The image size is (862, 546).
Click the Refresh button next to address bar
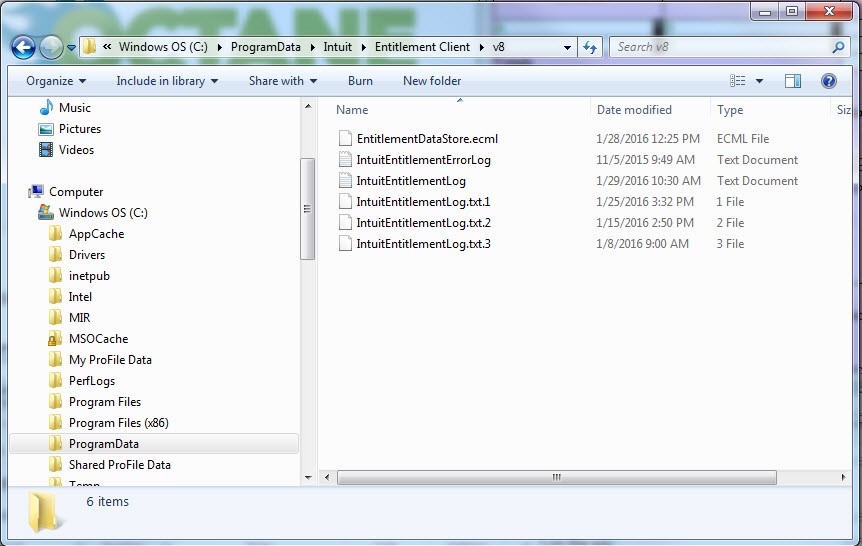pyautogui.click(x=590, y=47)
